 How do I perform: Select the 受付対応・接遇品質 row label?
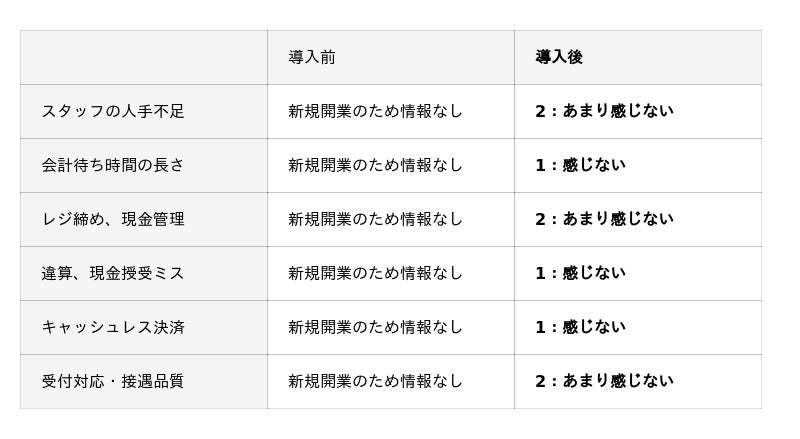click(x=113, y=381)
